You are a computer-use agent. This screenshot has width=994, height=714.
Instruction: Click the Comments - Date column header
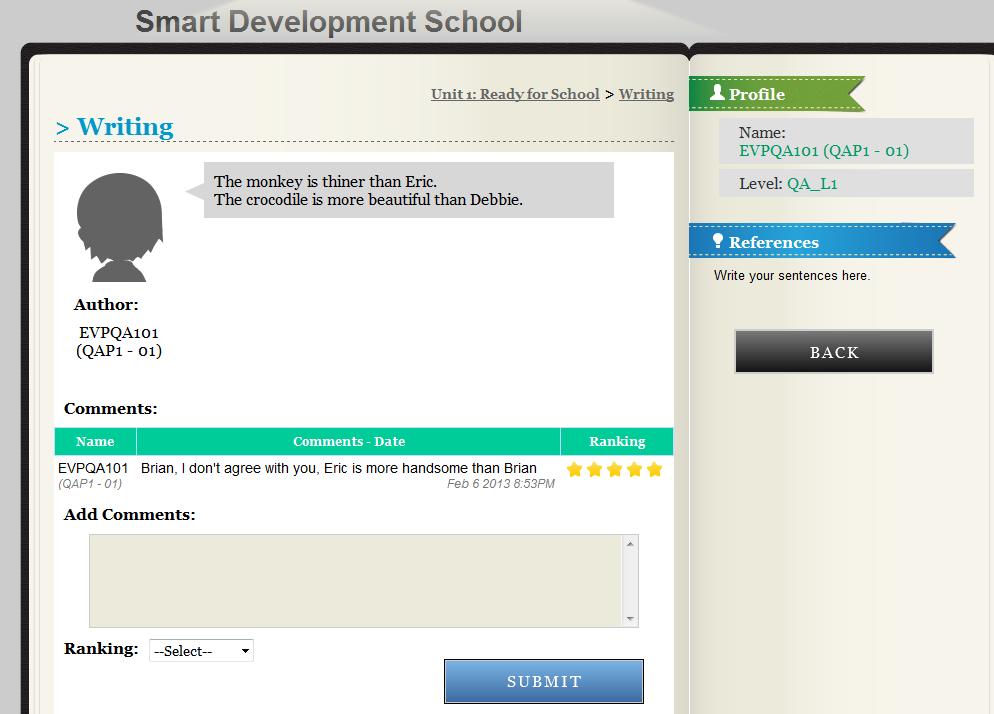349,441
